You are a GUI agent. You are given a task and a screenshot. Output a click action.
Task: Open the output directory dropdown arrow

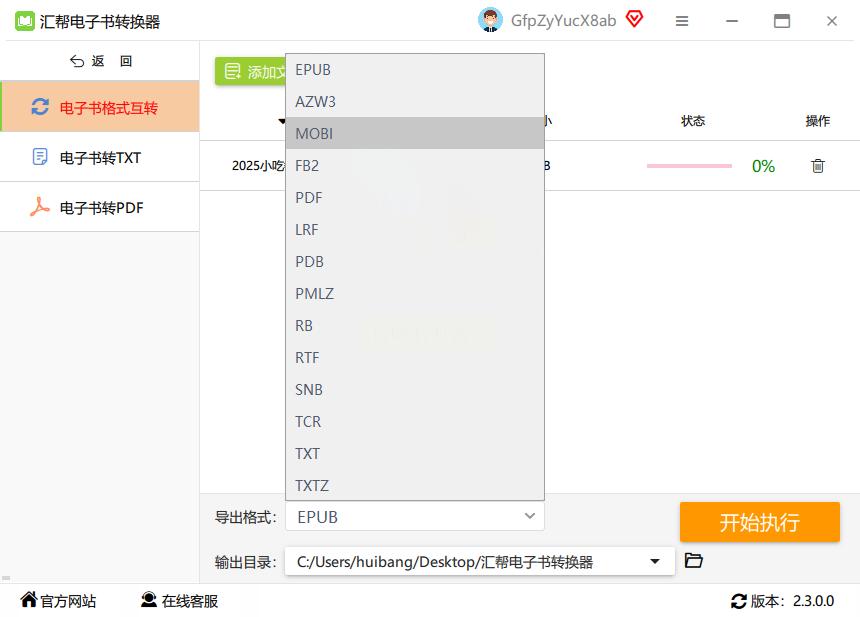[x=655, y=561]
